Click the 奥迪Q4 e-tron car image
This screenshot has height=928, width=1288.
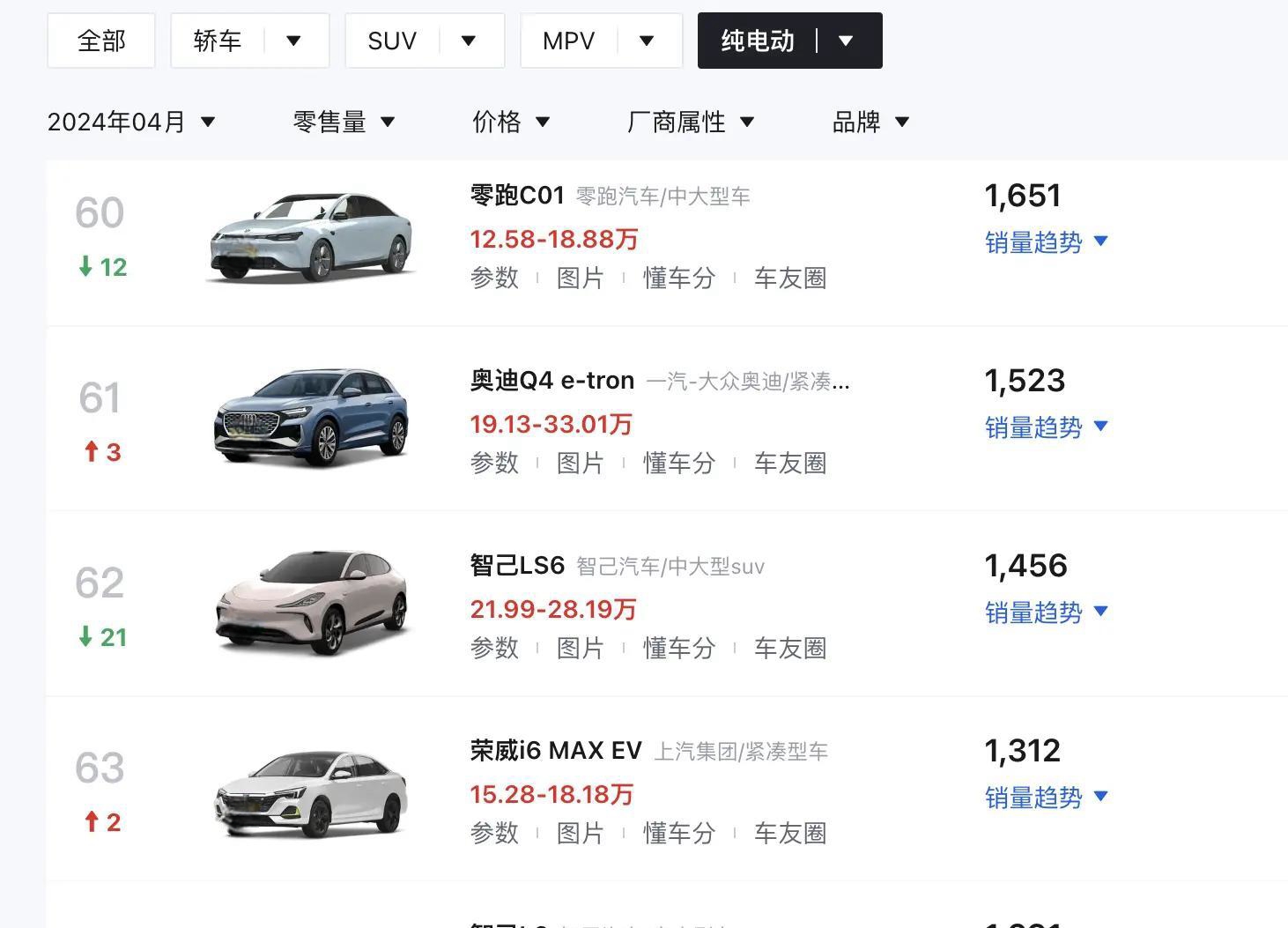tap(311, 417)
